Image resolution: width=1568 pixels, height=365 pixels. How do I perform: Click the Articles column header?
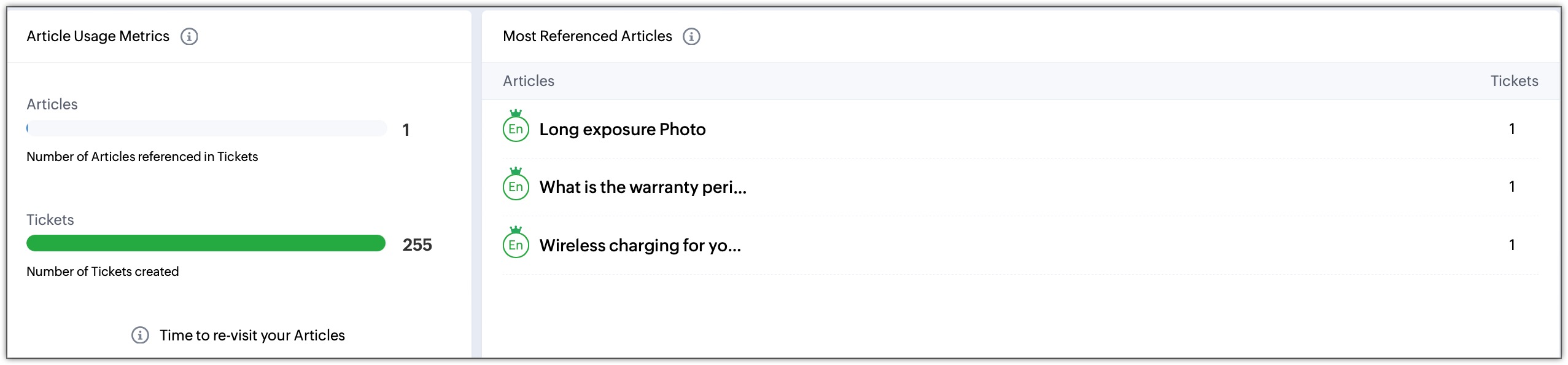[528, 81]
